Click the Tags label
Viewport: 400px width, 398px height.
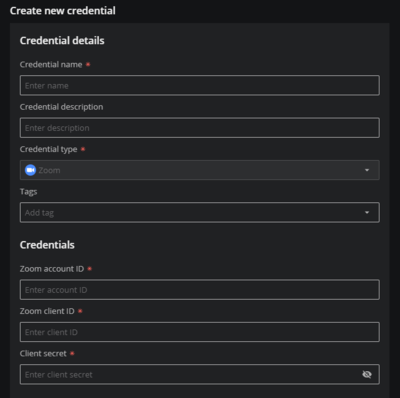(x=28, y=192)
